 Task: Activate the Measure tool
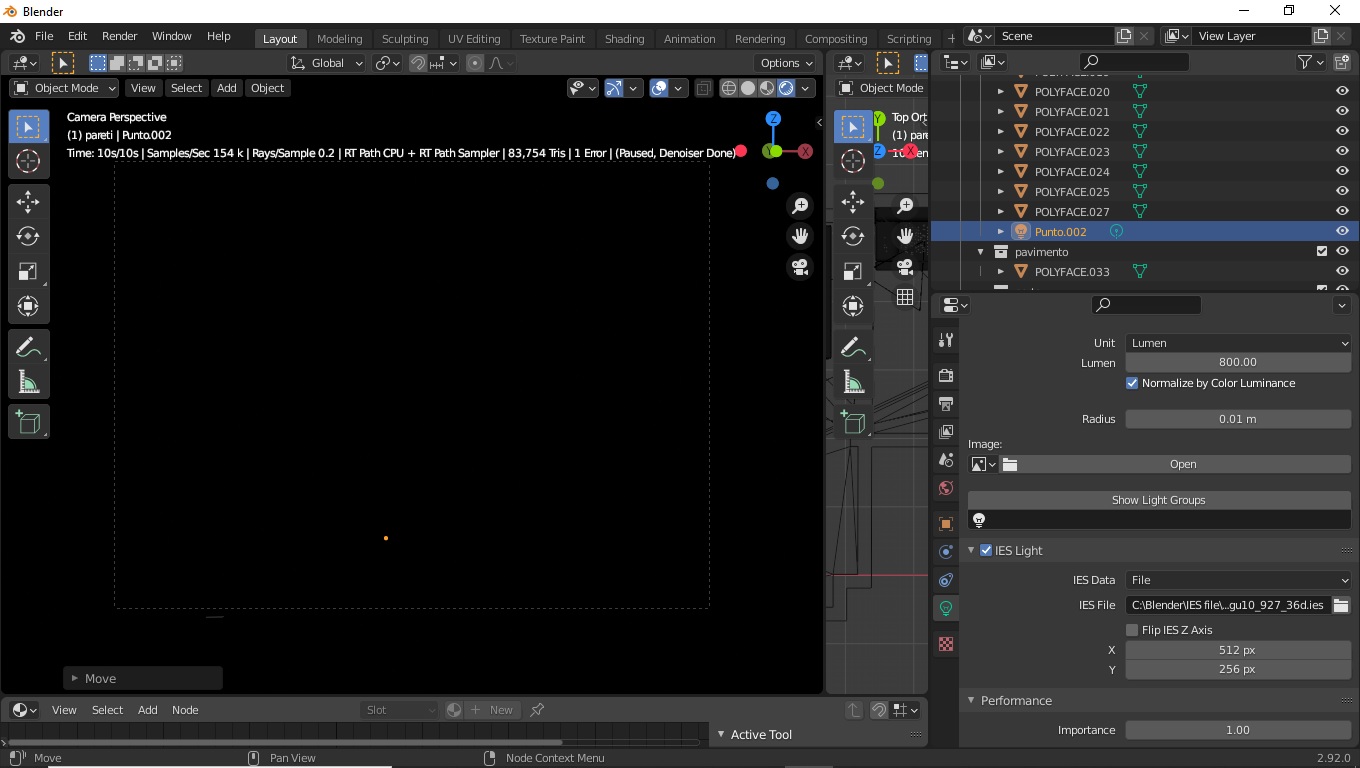click(x=28, y=382)
